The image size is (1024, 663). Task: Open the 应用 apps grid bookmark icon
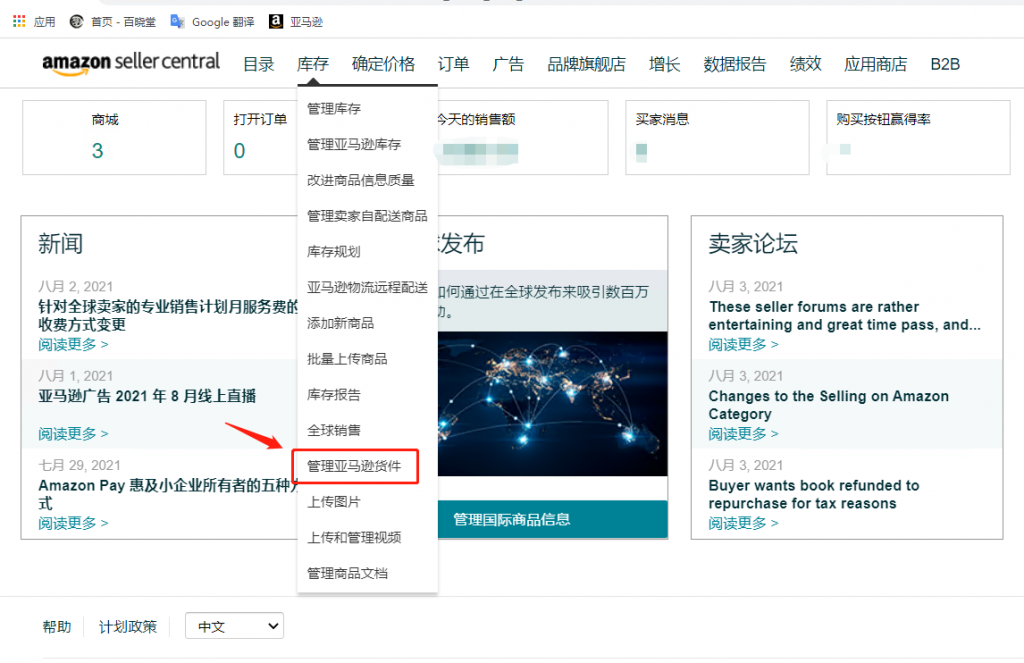coord(19,21)
